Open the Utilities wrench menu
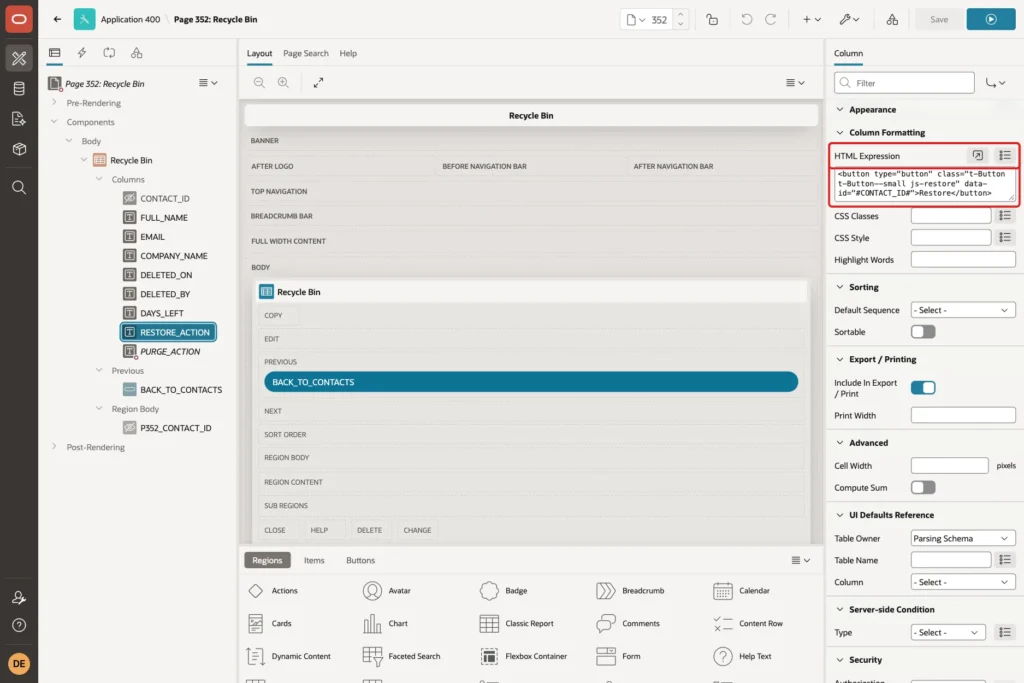This screenshot has height=683, width=1024. point(850,20)
